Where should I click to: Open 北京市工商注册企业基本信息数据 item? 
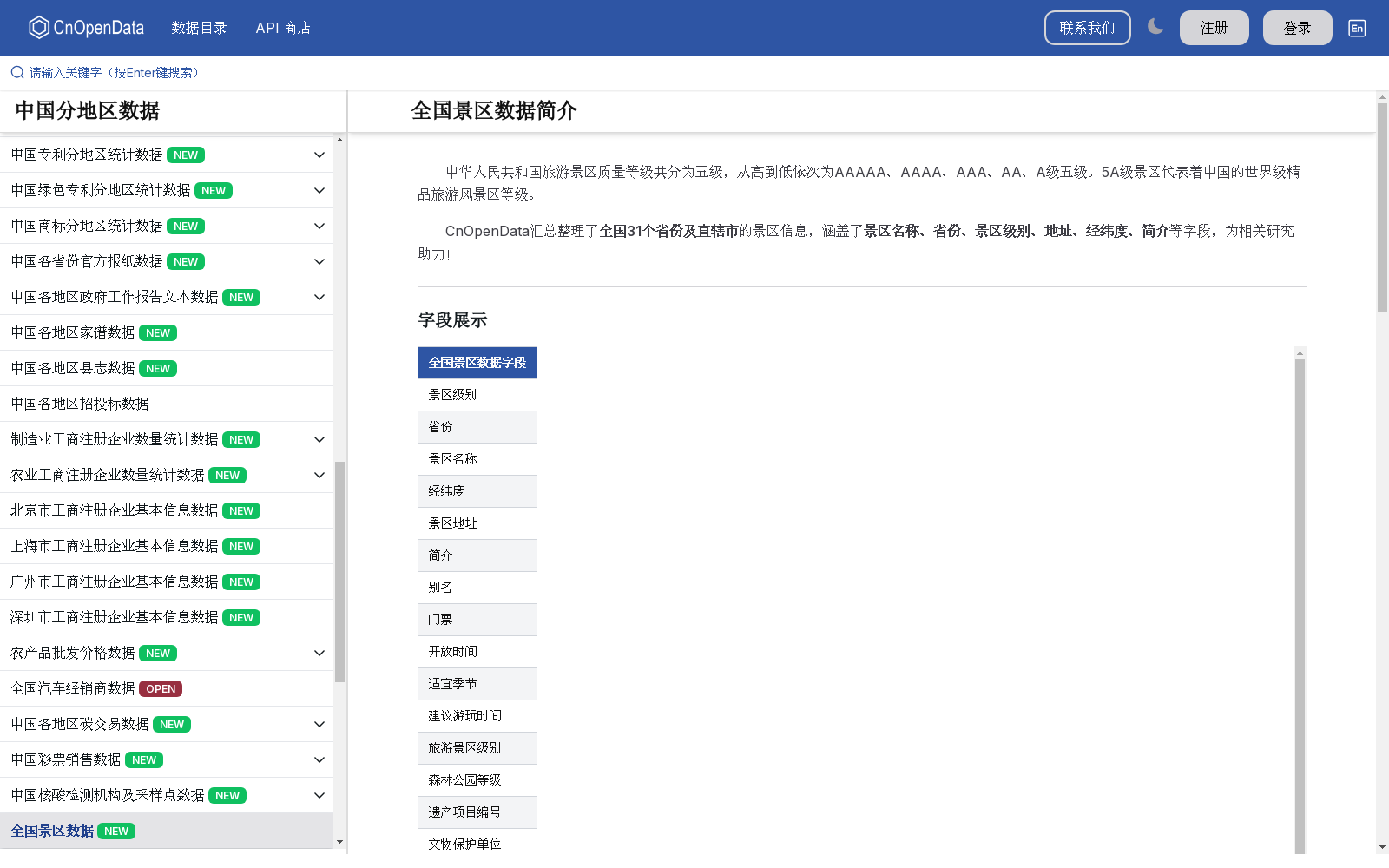167,510
